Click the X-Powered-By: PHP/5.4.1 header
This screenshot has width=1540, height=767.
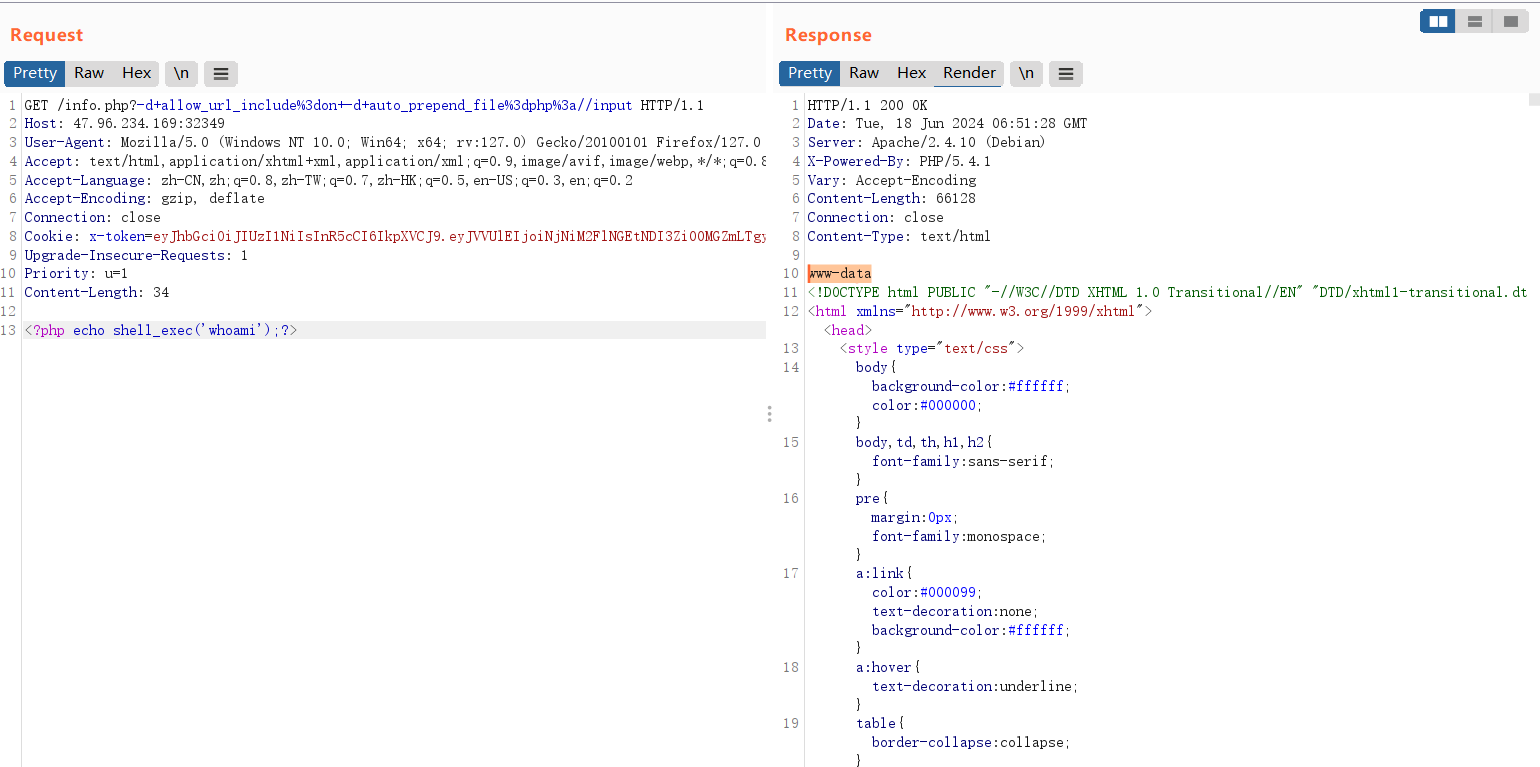[899, 161]
